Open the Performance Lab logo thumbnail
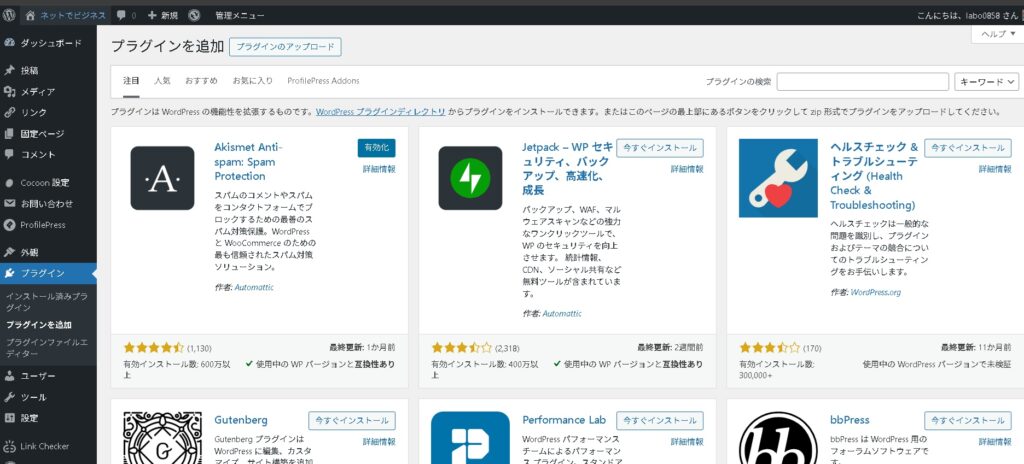 point(470,438)
